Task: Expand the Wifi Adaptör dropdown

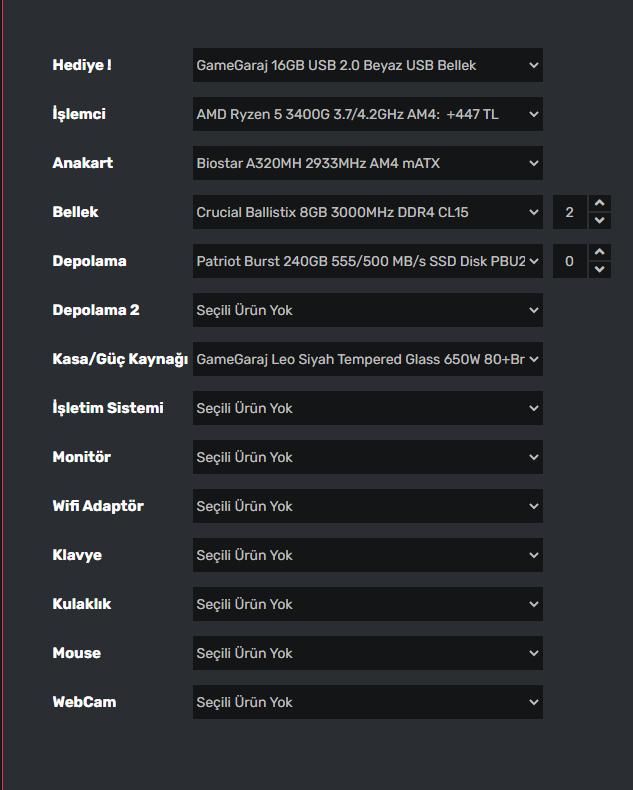Action: (367, 506)
